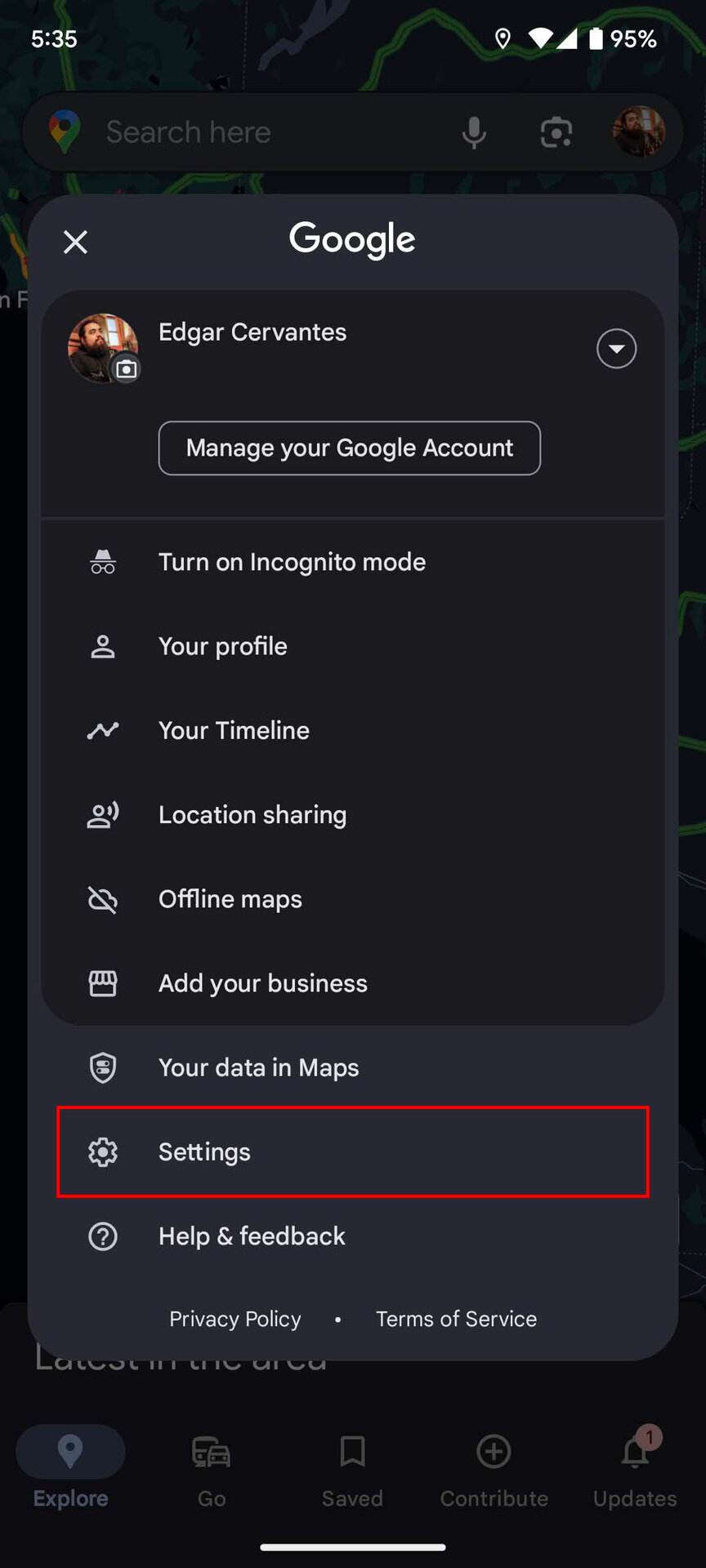Tap the profile avatar in search bar
706x1568 pixels.
[x=639, y=131]
